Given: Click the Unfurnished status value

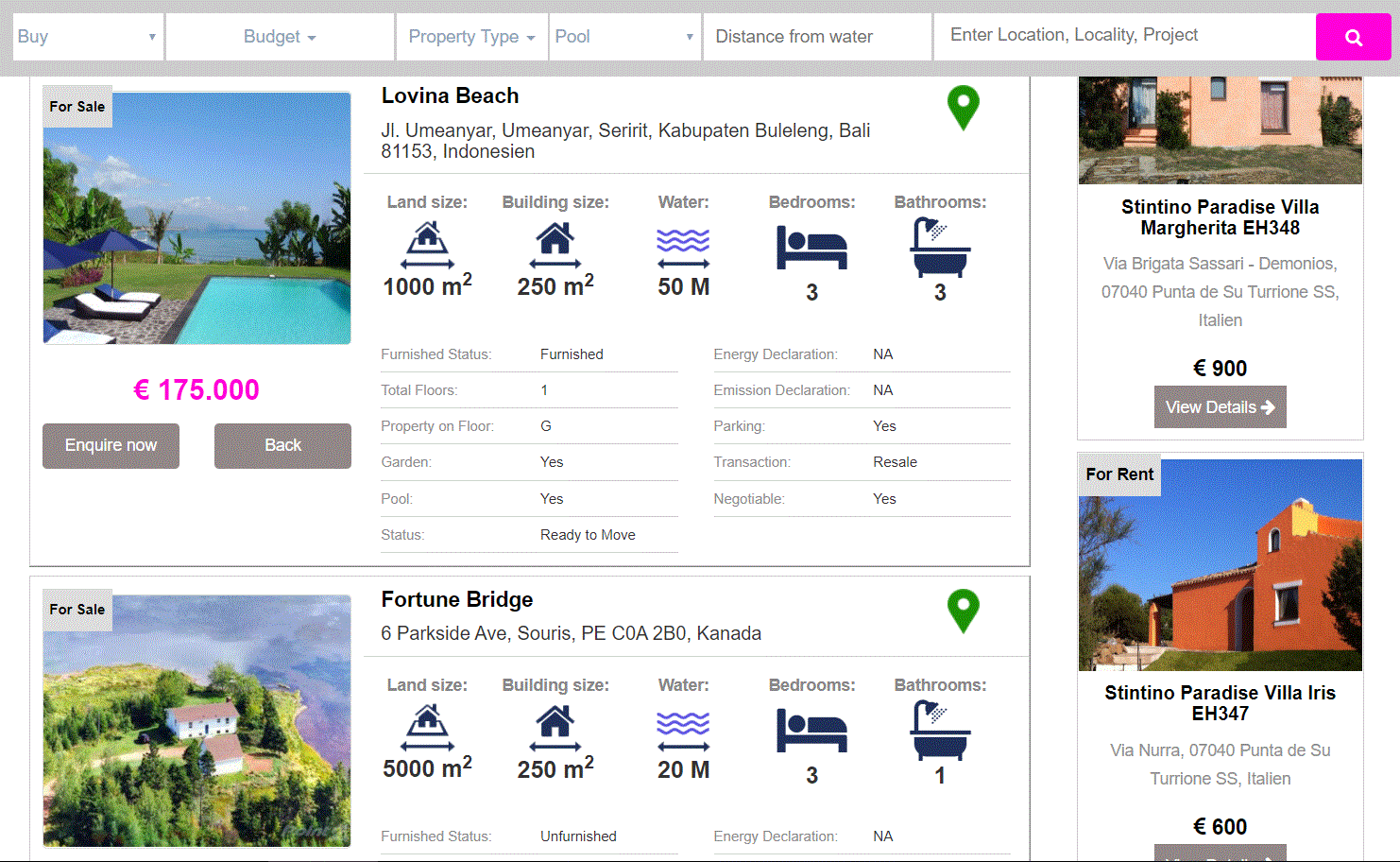Looking at the screenshot, I should [578, 836].
